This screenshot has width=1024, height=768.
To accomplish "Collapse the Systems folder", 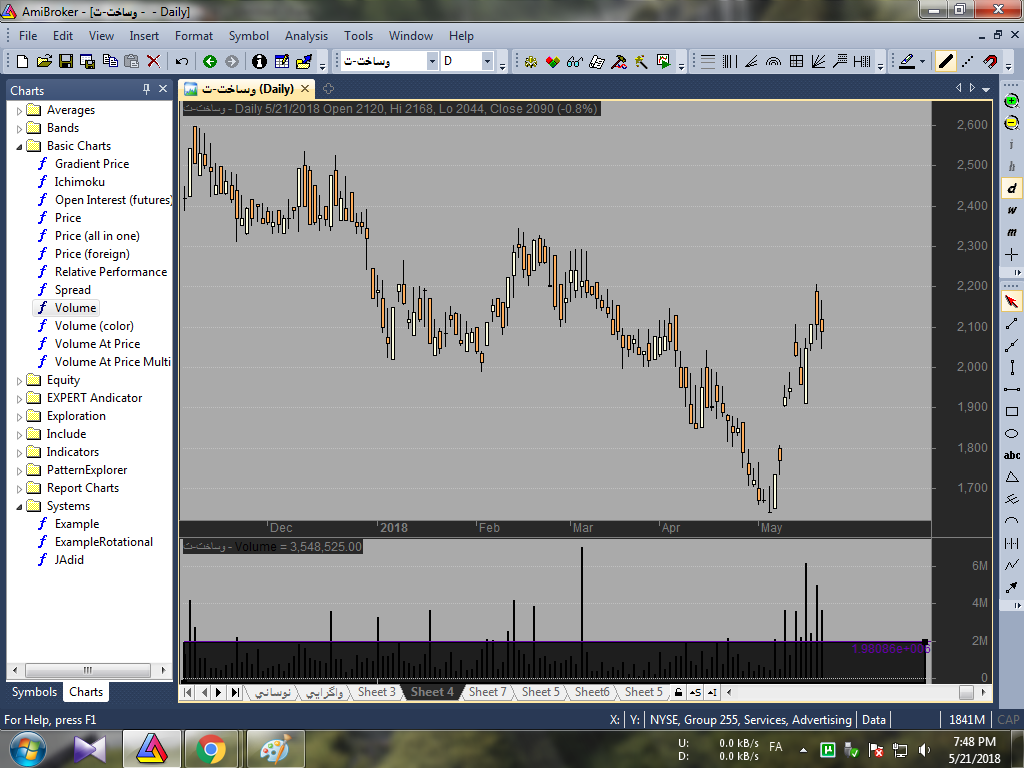I will point(20,507).
